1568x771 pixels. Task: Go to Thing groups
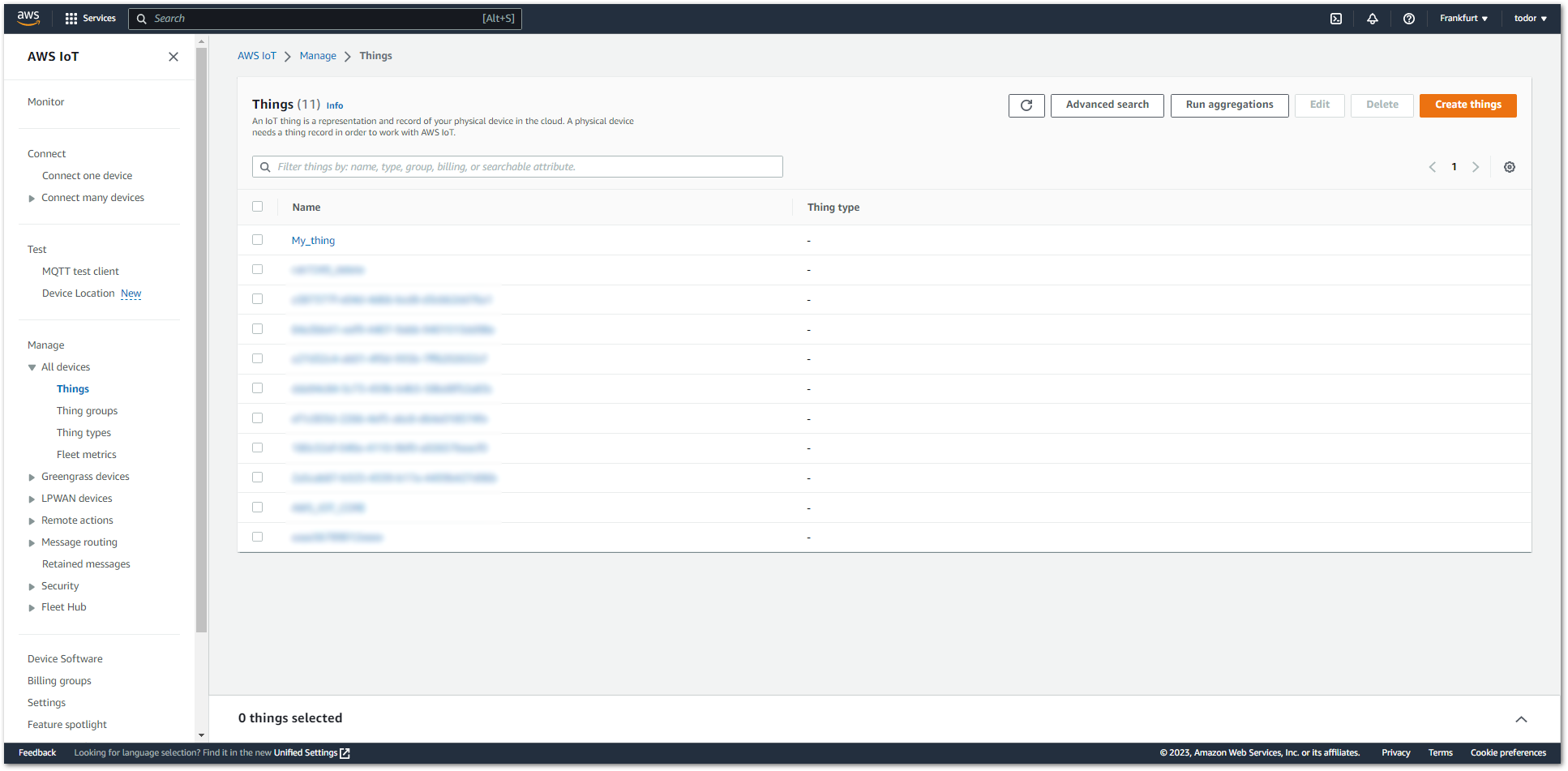coord(87,411)
